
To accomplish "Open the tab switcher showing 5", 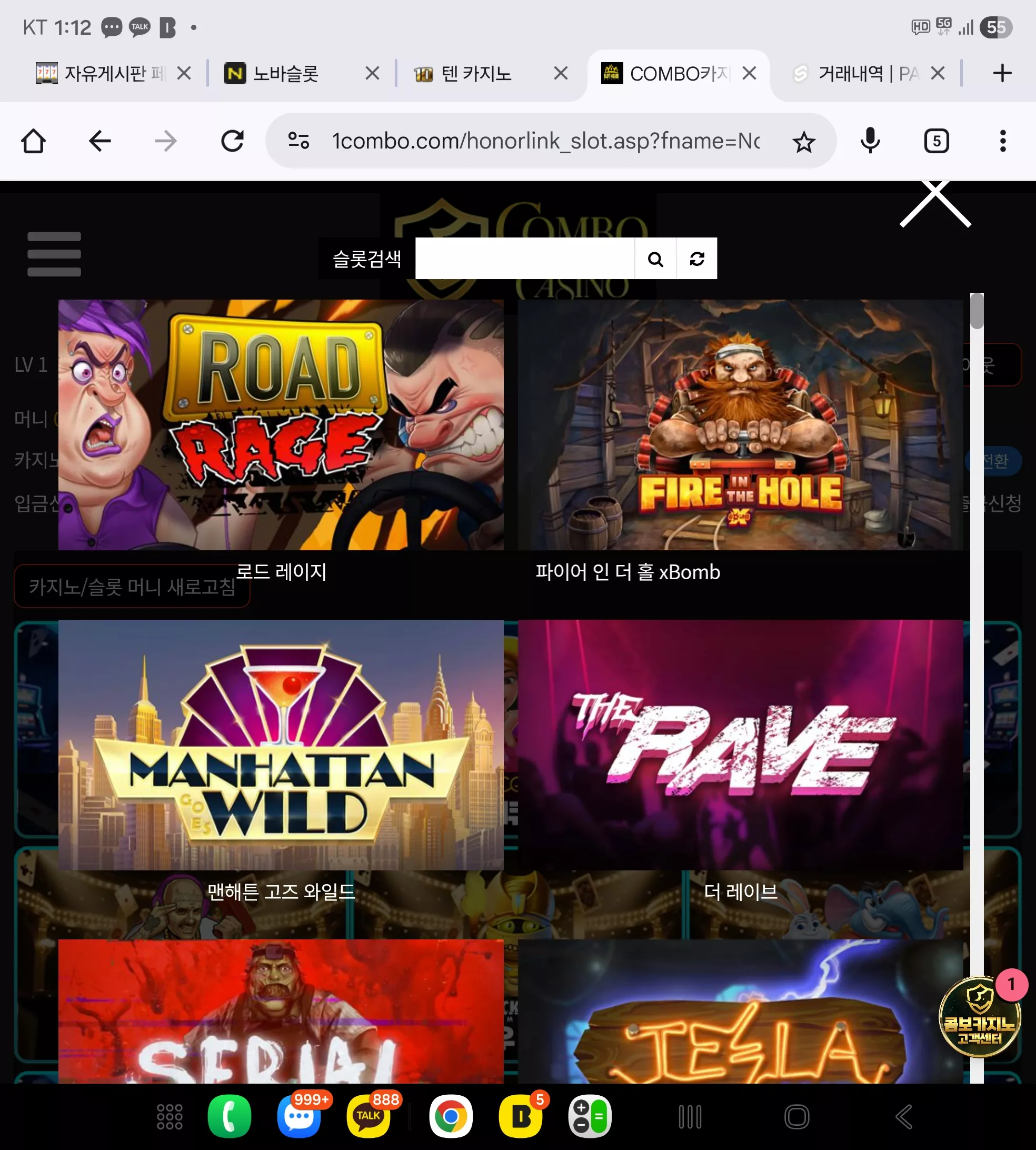I will tap(937, 141).
